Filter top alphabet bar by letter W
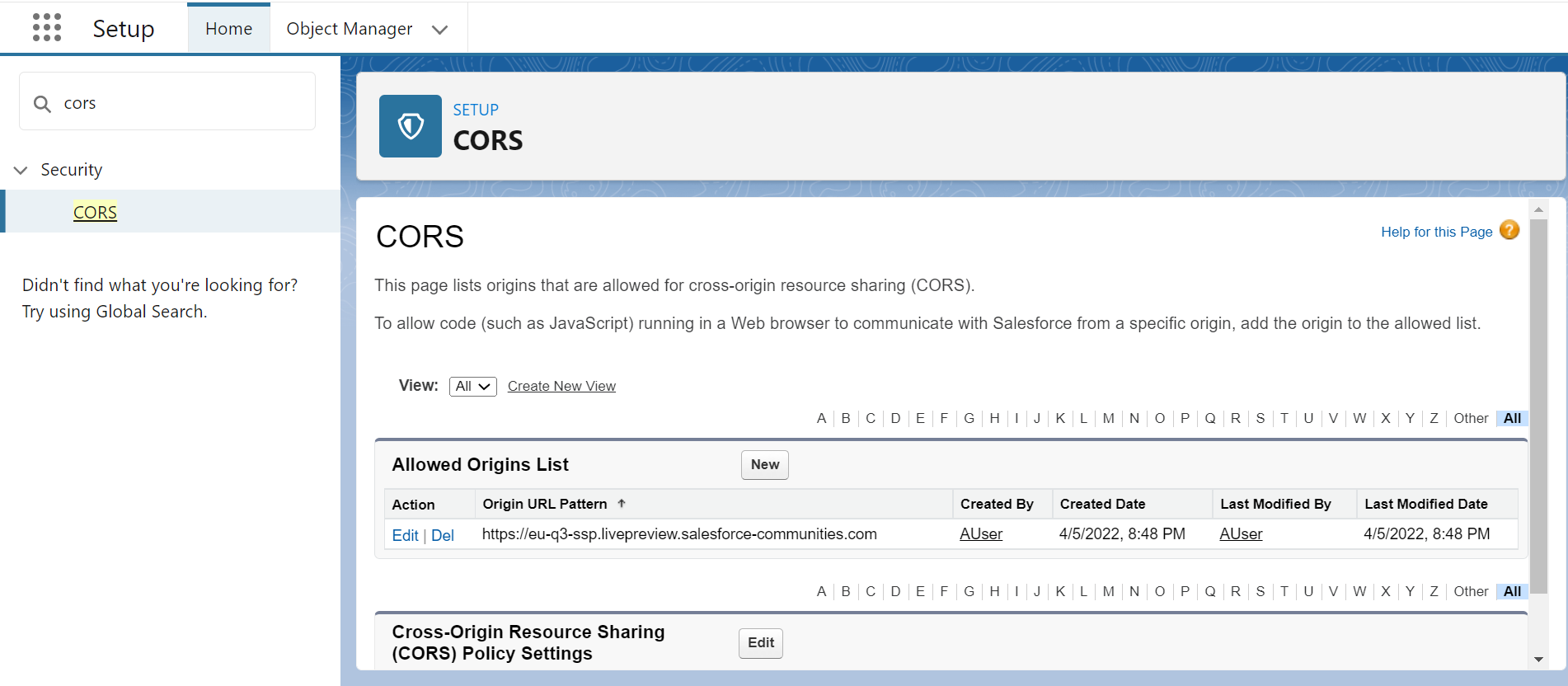This screenshot has height=686, width=1568. [1359, 418]
